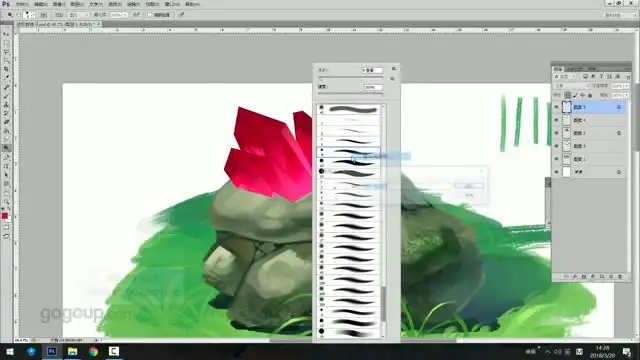Open workspace switcher dropdown top right
Image resolution: width=640 pixels, height=360 pixels.
[x=620, y=15]
